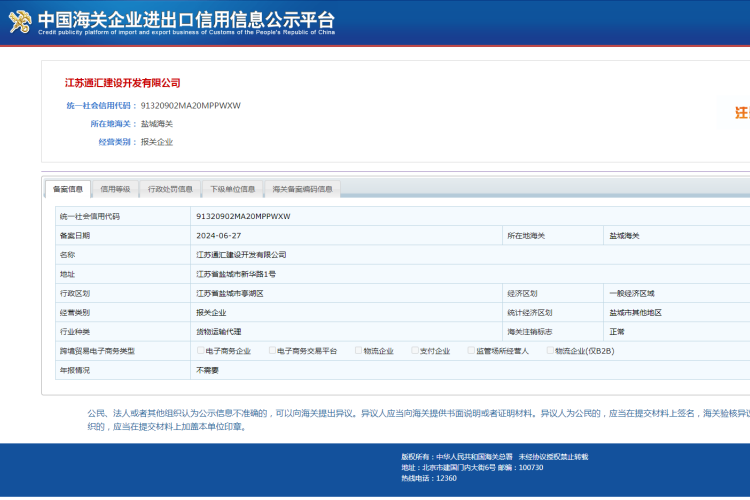
Task: Check the 物流企业 checkbox
Action: (359, 351)
